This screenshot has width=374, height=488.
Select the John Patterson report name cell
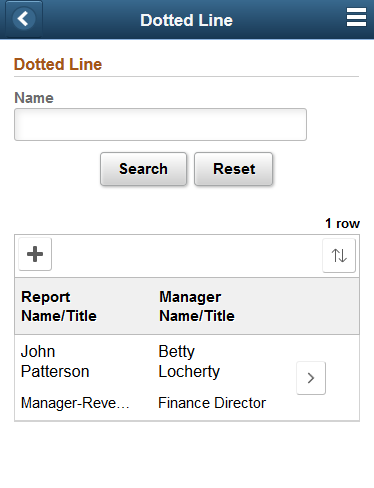(55, 361)
